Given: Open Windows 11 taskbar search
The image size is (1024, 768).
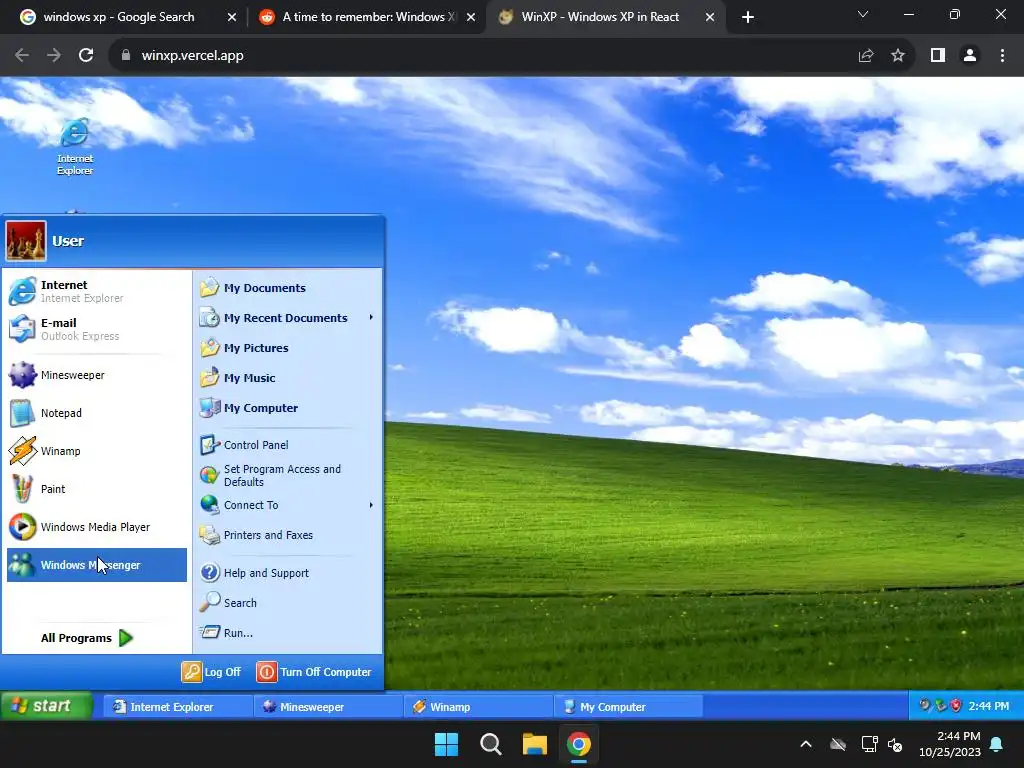Looking at the screenshot, I should click(490, 744).
